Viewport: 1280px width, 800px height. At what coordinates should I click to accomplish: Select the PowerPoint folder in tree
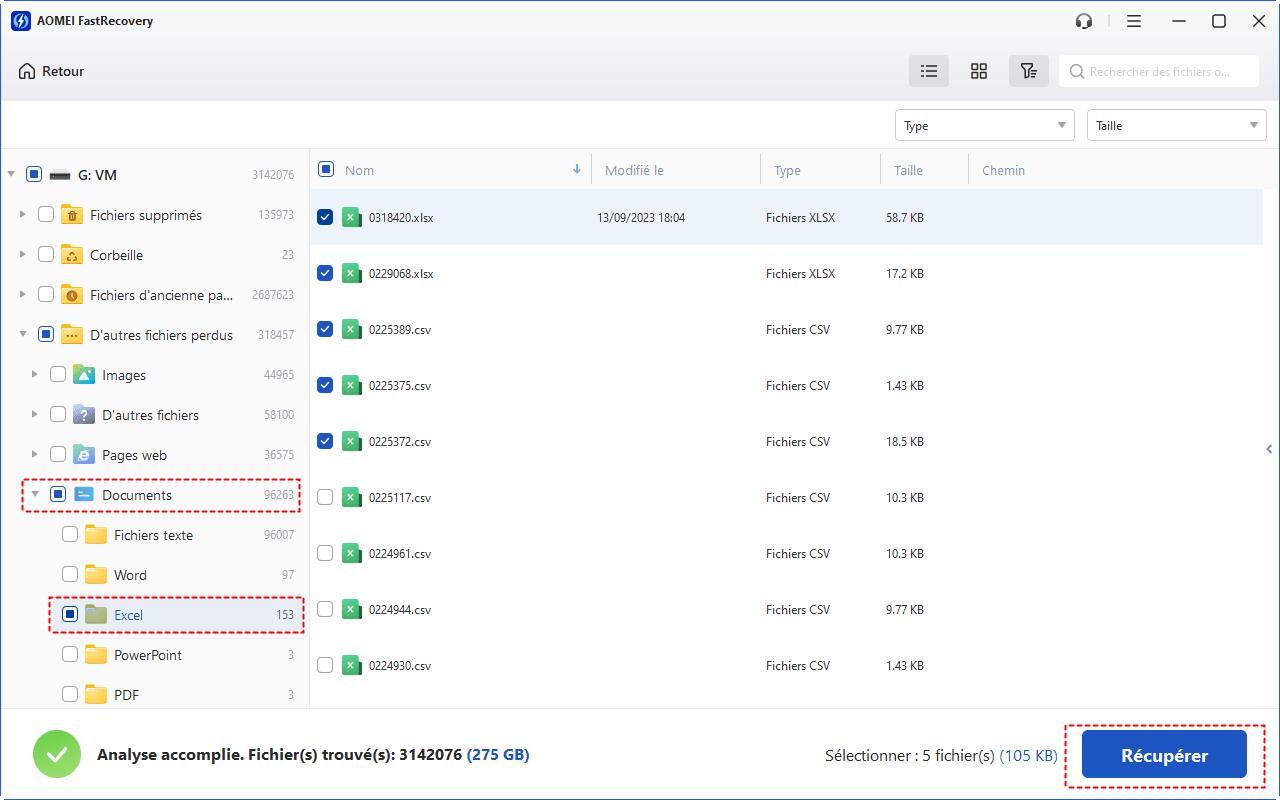tap(147, 655)
